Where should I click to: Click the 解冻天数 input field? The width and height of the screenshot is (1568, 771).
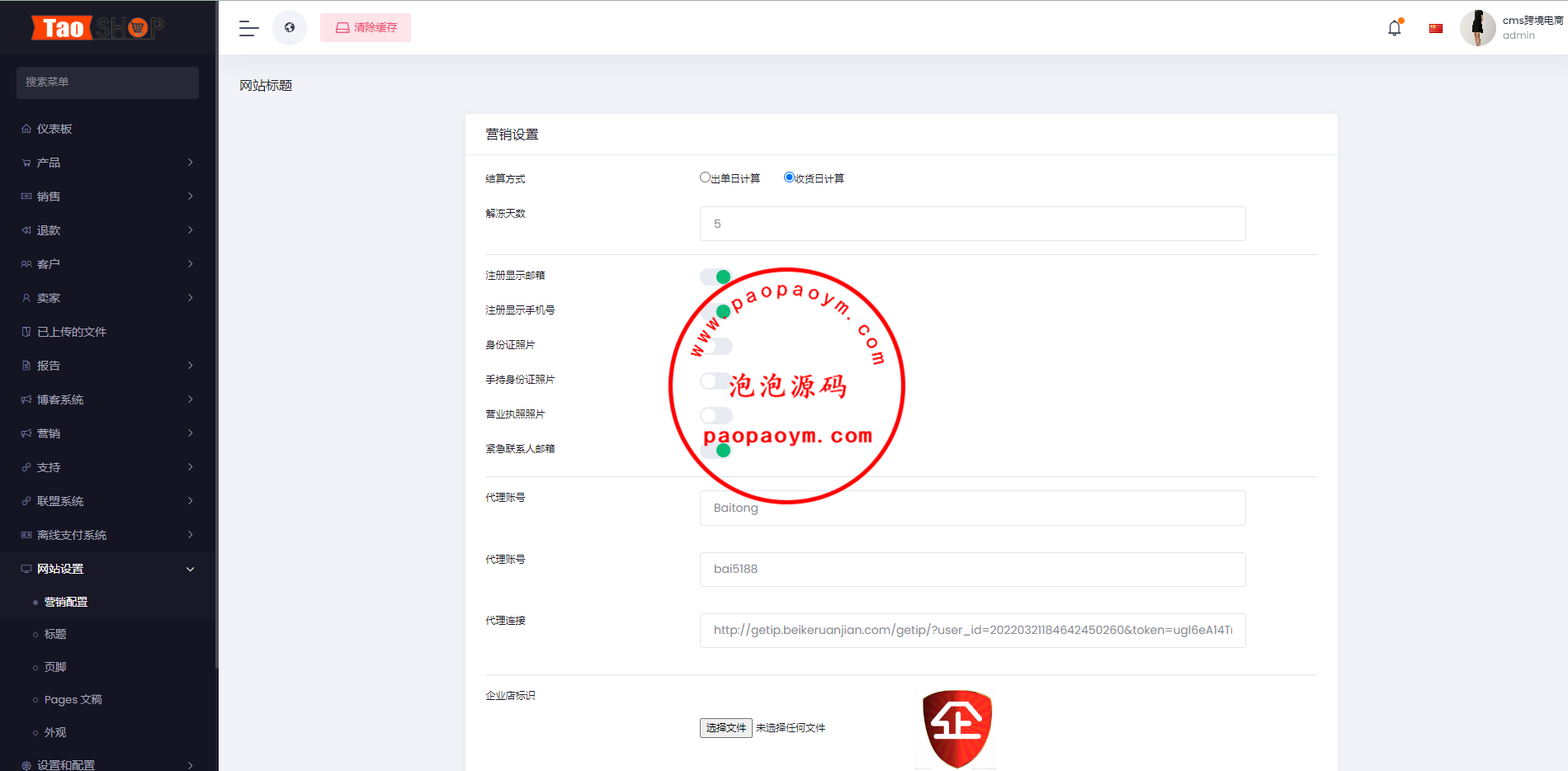click(972, 224)
